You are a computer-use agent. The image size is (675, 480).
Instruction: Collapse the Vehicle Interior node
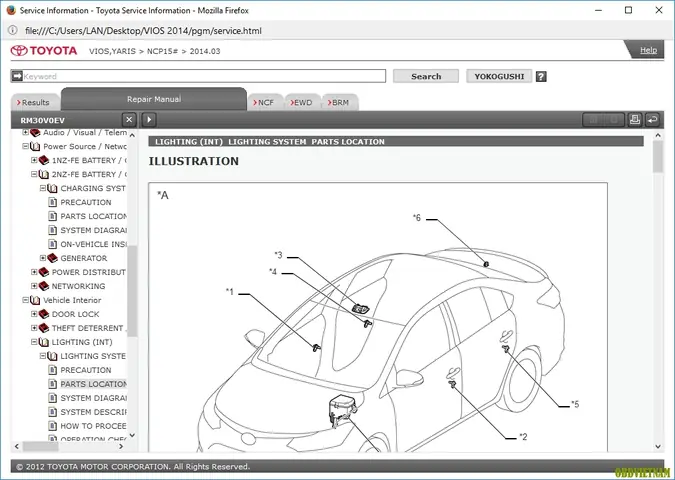25,300
